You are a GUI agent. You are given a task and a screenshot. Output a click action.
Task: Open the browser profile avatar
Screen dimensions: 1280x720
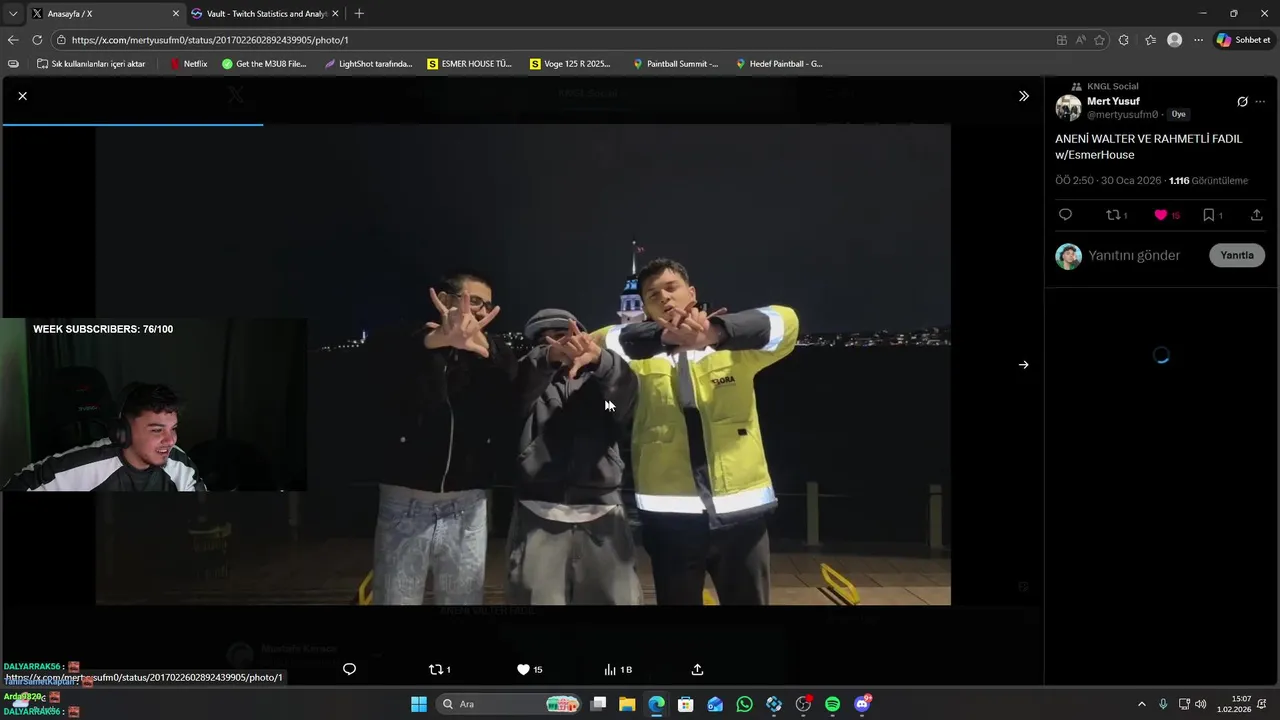click(1175, 40)
